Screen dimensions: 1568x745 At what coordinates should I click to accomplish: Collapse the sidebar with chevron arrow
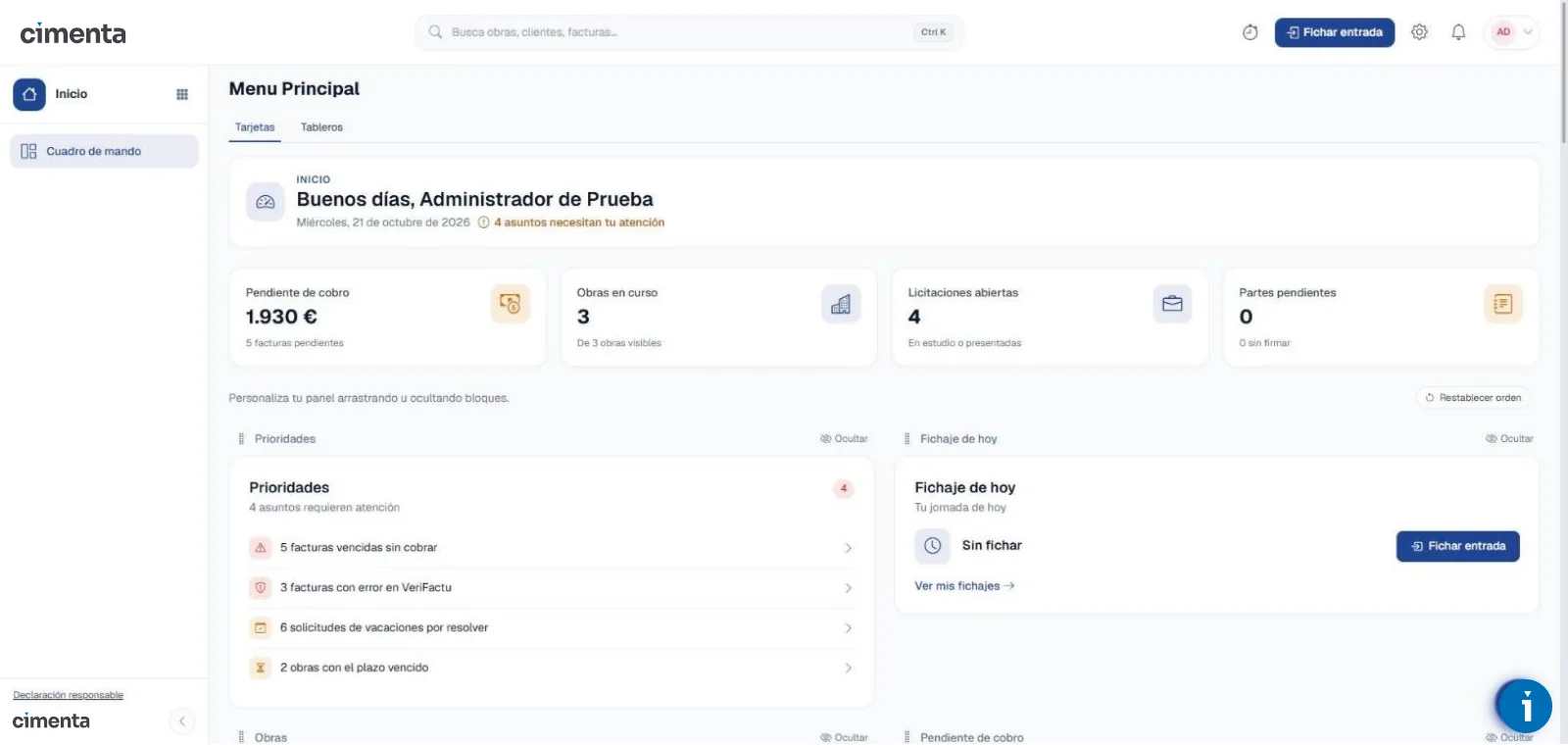[x=181, y=721]
